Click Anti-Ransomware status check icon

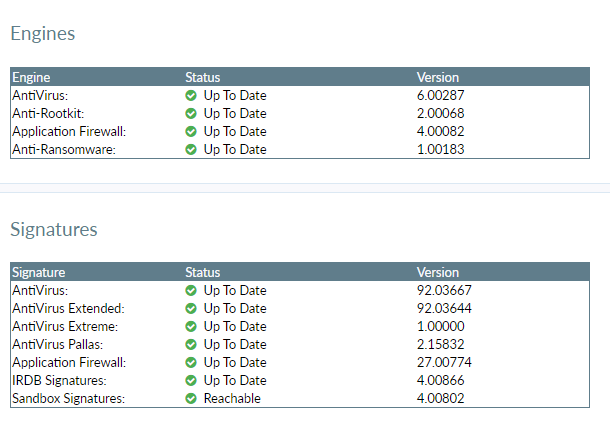coord(191,149)
